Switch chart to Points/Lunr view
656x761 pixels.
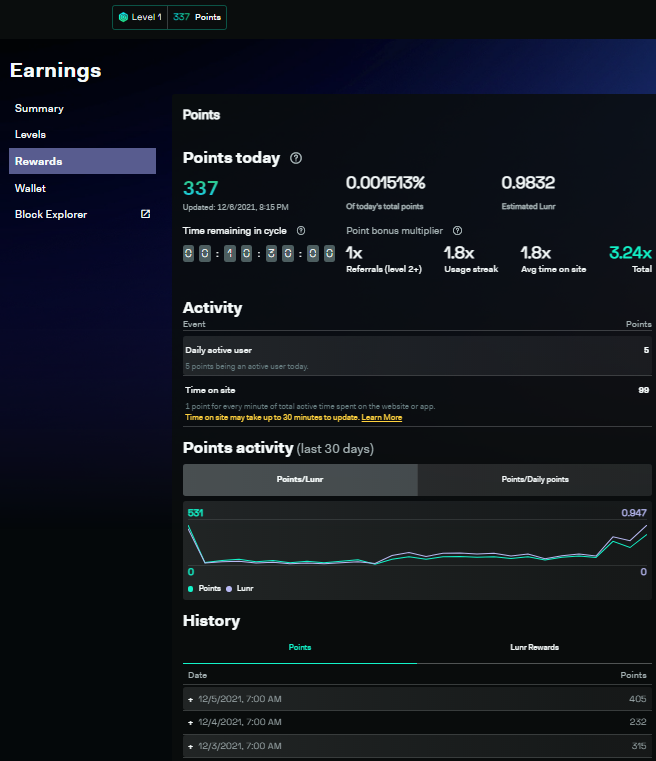pos(300,480)
